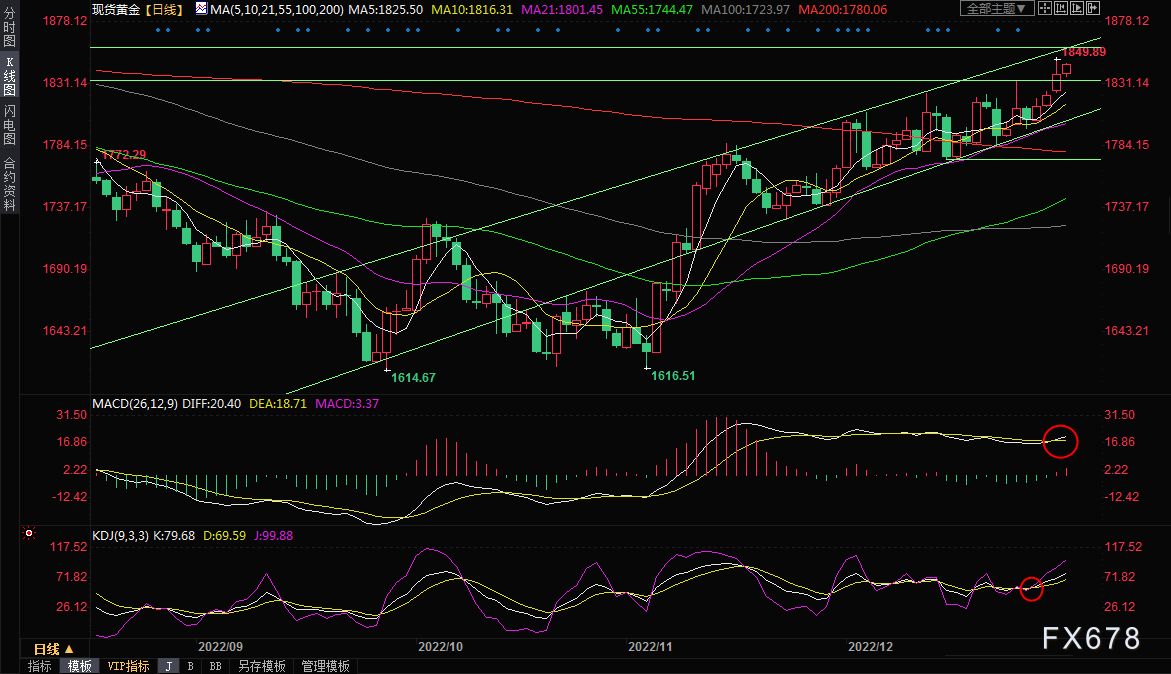1171x674 pixels.
Task: Click the red circle marker on MACD panel
Action: [1059, 440]
